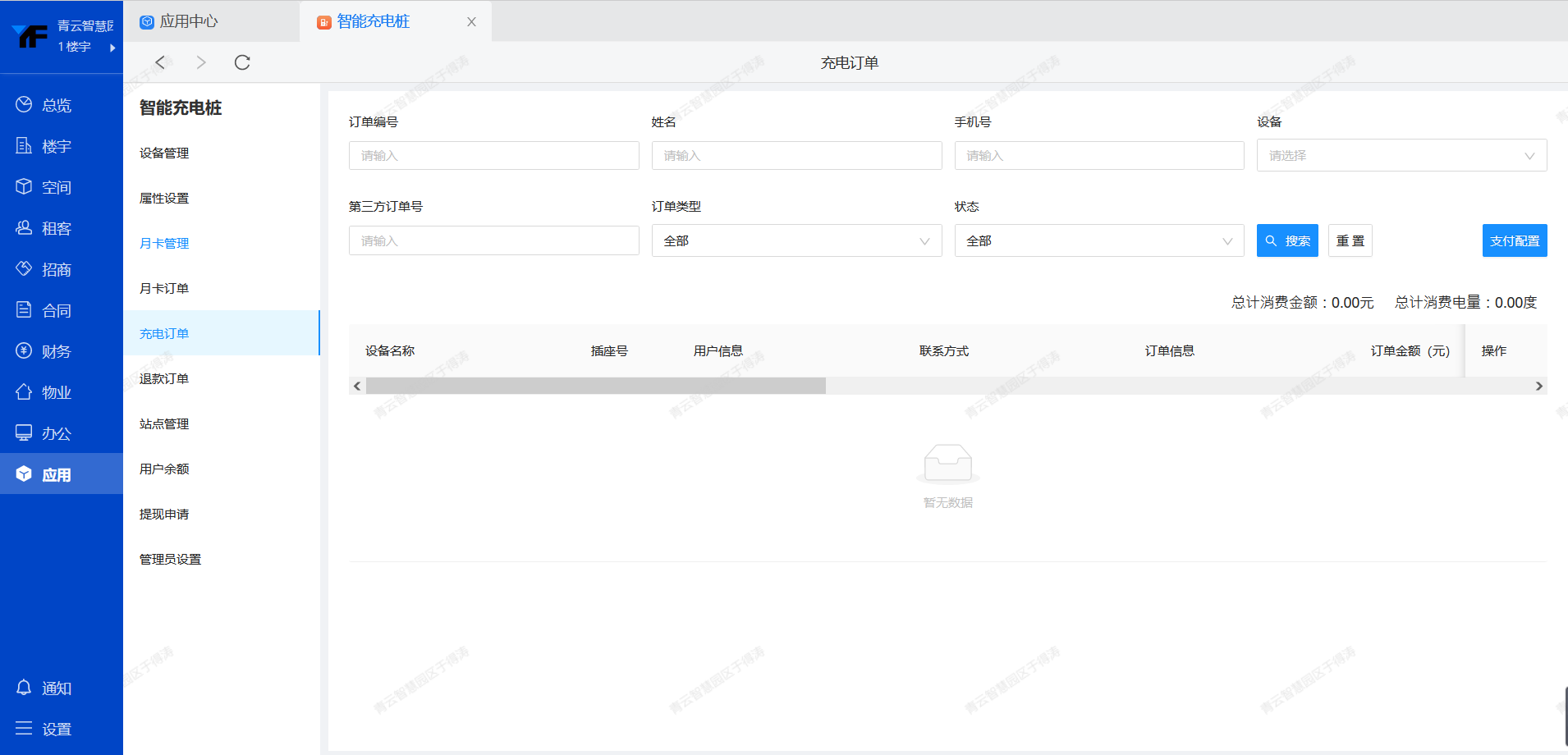Click the table's horizontal scrollbar right arrow
The height and width of the screenshot is (755, 1568).
[1538, 386]
